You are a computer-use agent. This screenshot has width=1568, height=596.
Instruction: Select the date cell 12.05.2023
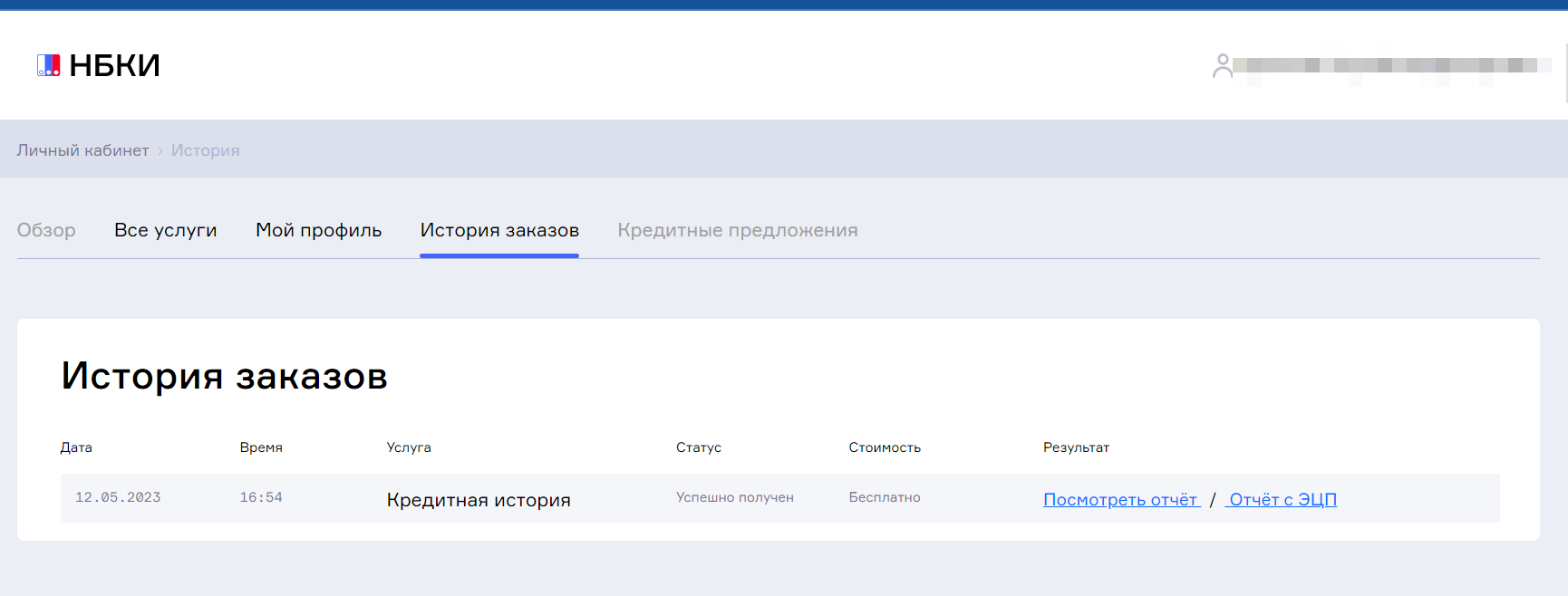[x=118, y=497]
